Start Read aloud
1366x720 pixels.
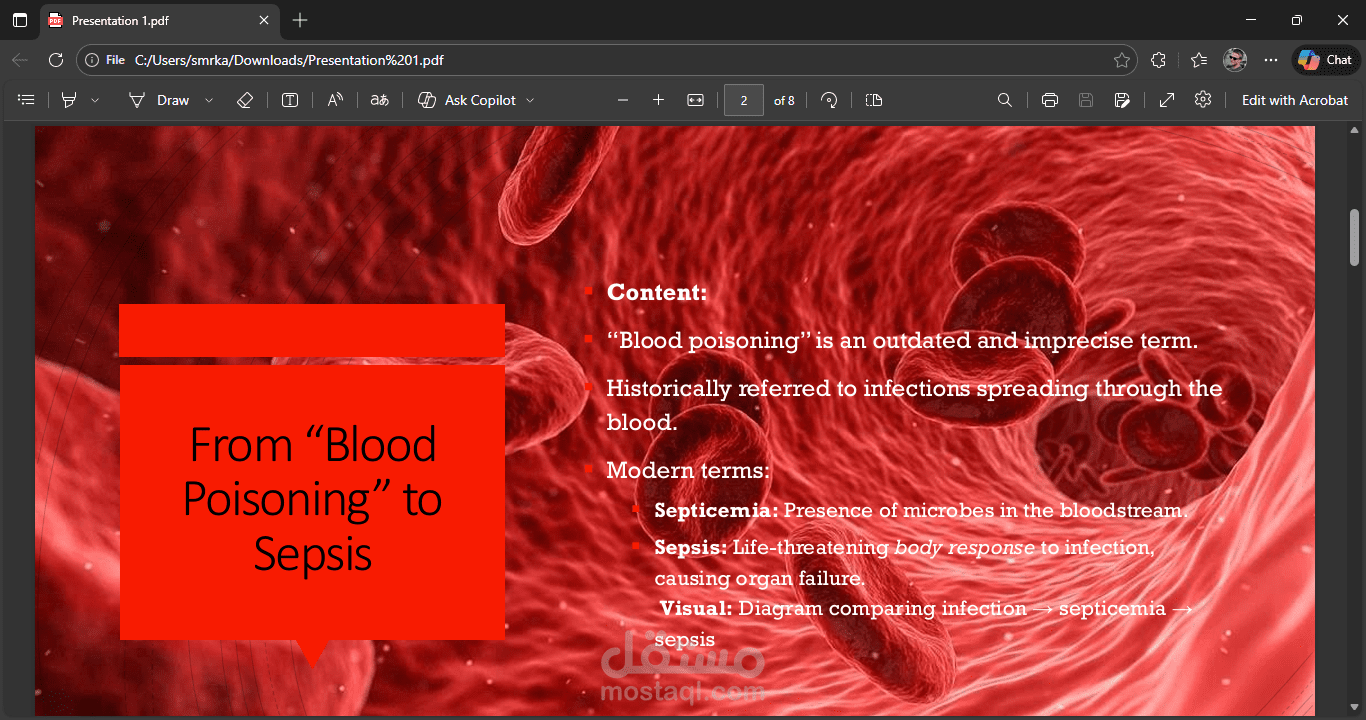click(x=335, y=100)
